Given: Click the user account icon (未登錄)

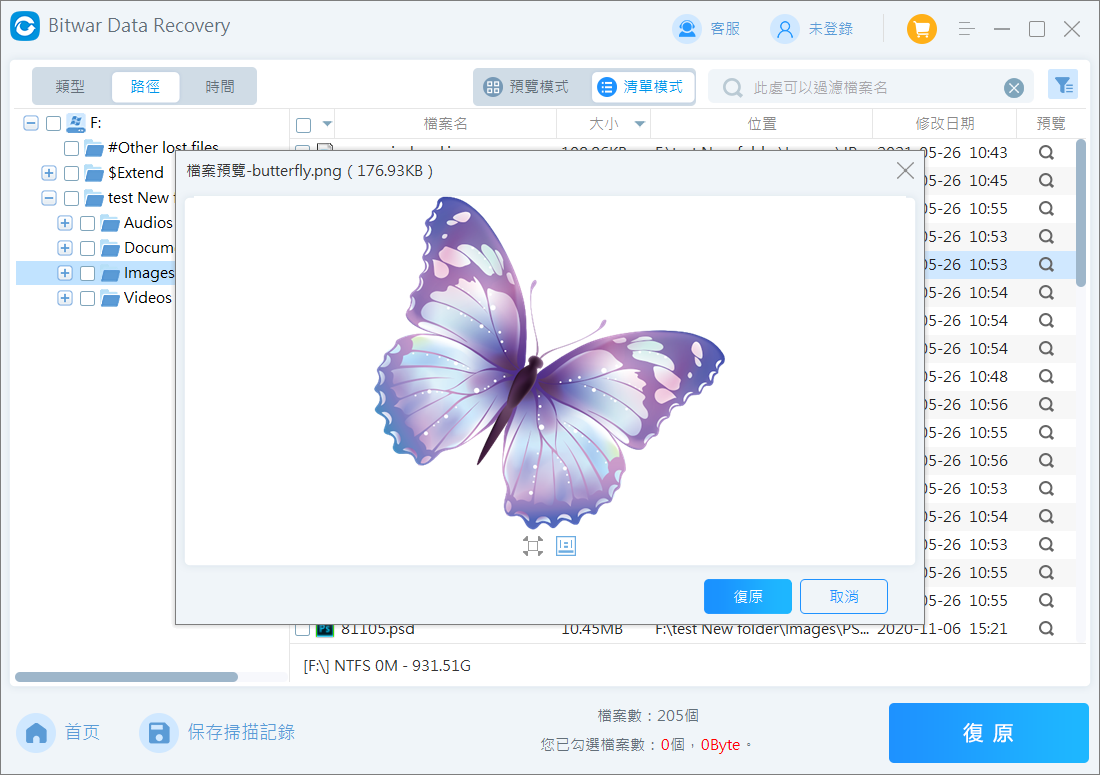Looking at the screenshot, I should [785, 29].
